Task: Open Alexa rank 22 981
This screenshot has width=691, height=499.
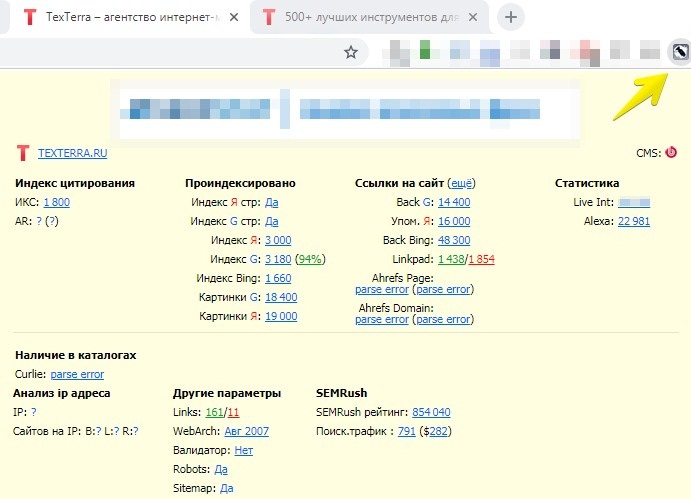Action: [634, 221]
